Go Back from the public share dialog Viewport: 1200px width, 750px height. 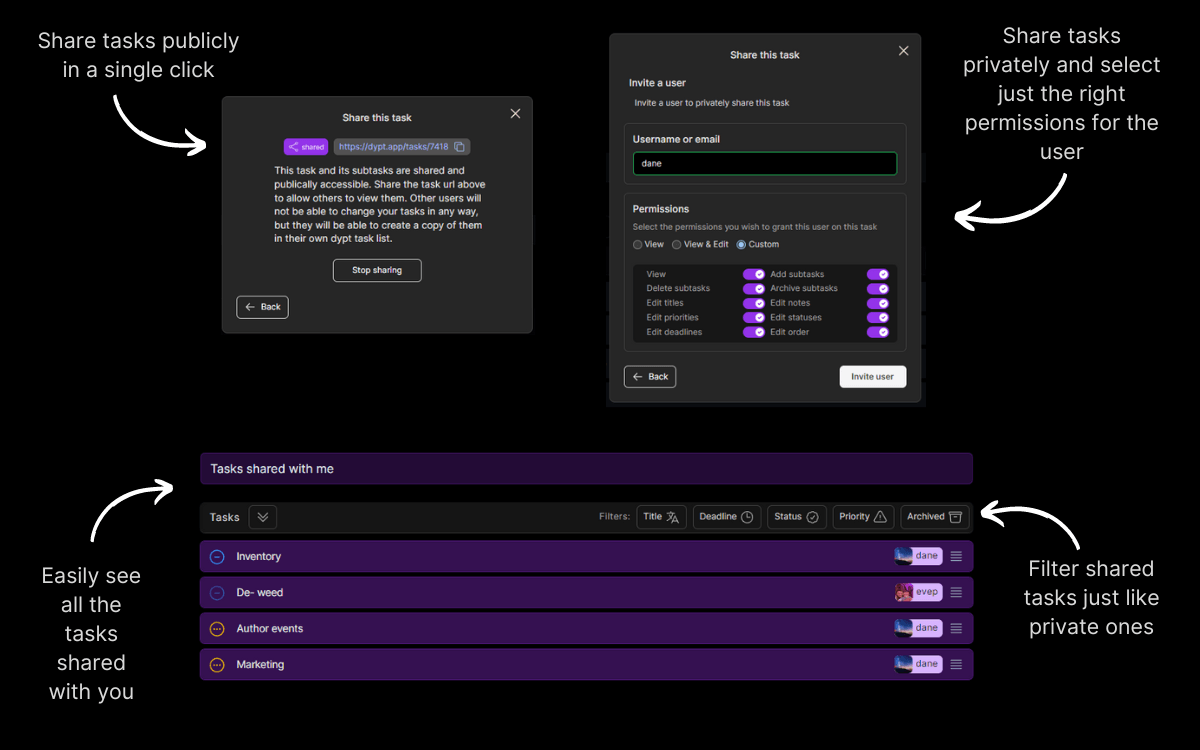(263, 307)
